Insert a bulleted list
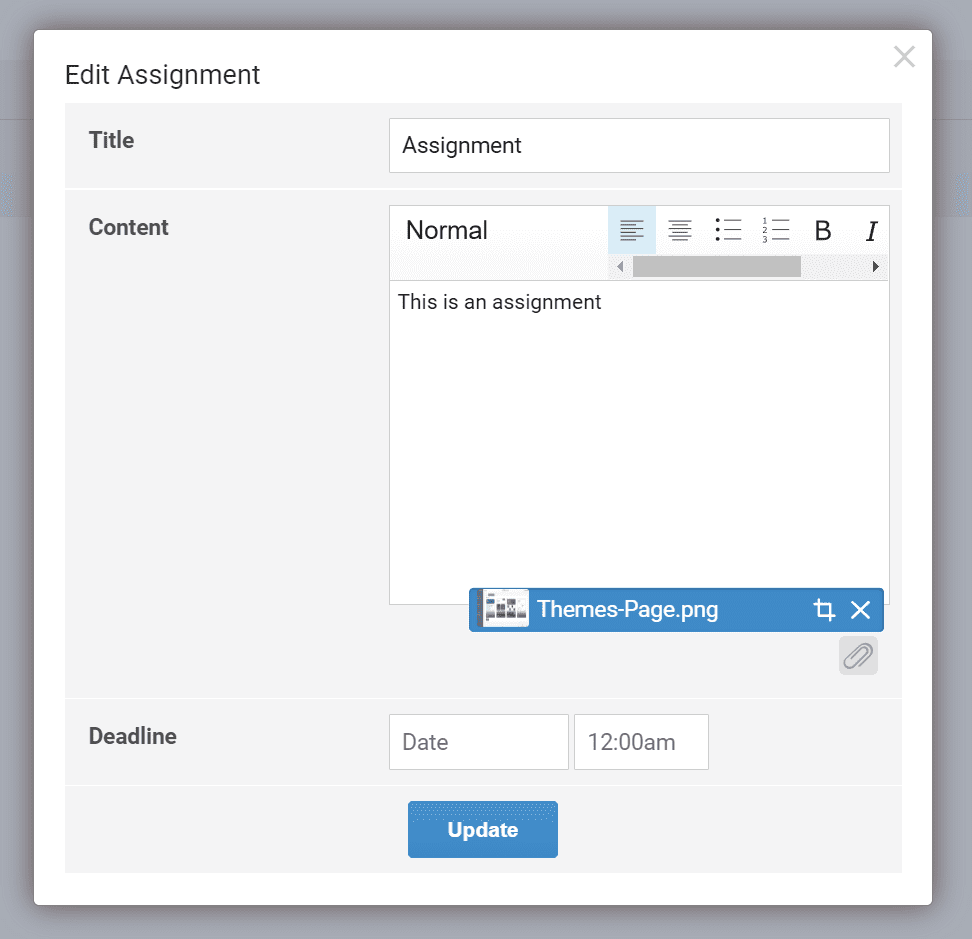 [x=728, y=230]
